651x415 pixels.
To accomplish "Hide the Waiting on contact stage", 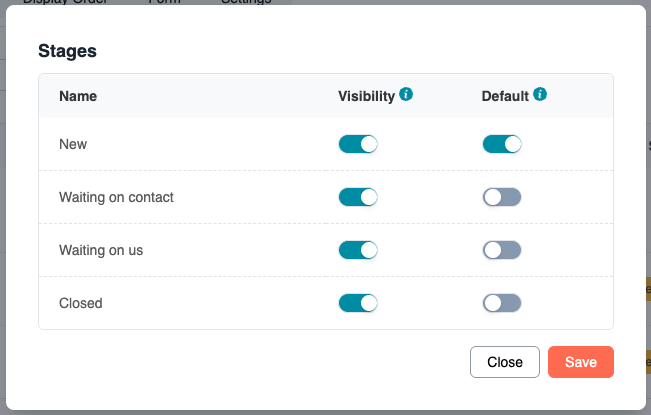I will (358, 197).
